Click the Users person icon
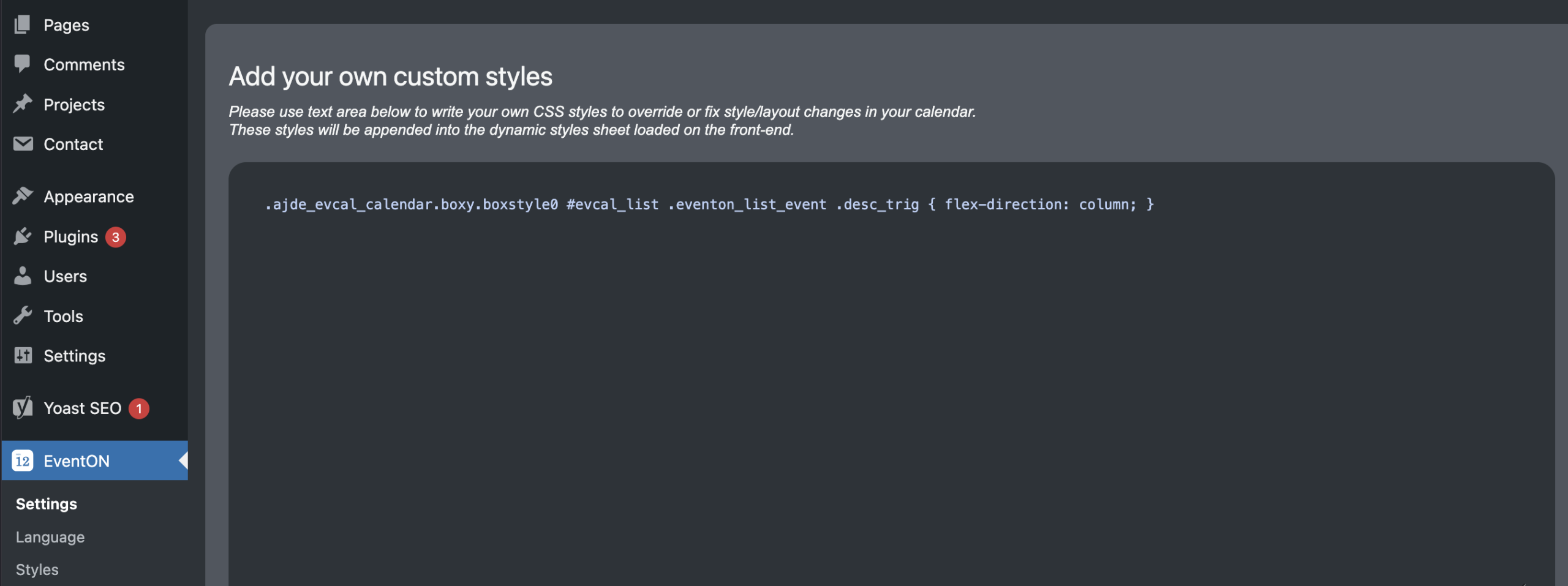Viewport: 1568px width, 586px height. click(23, 276)
